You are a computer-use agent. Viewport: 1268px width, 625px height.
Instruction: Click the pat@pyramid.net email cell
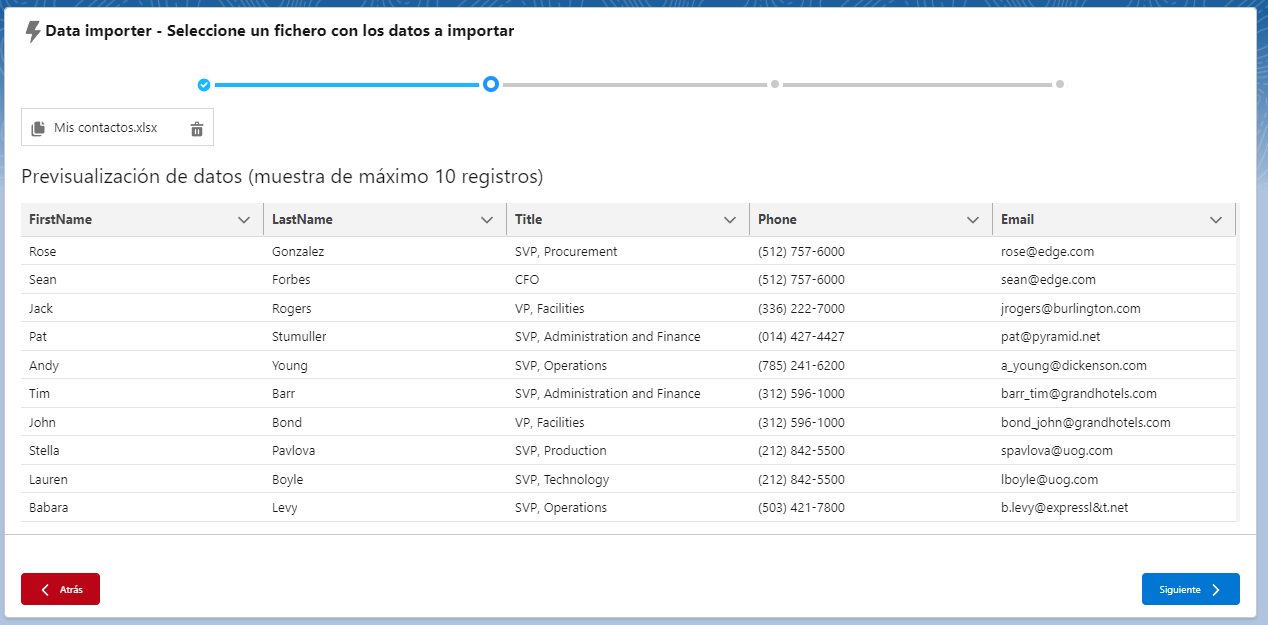pyautogui.click(x=1114, y=337)
